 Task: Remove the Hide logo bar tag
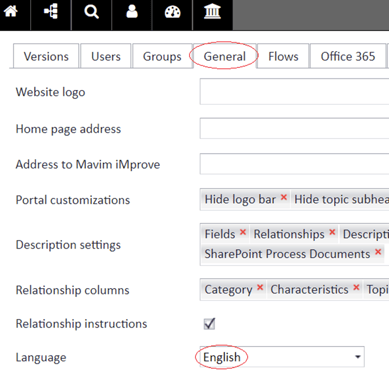point(284,197)
